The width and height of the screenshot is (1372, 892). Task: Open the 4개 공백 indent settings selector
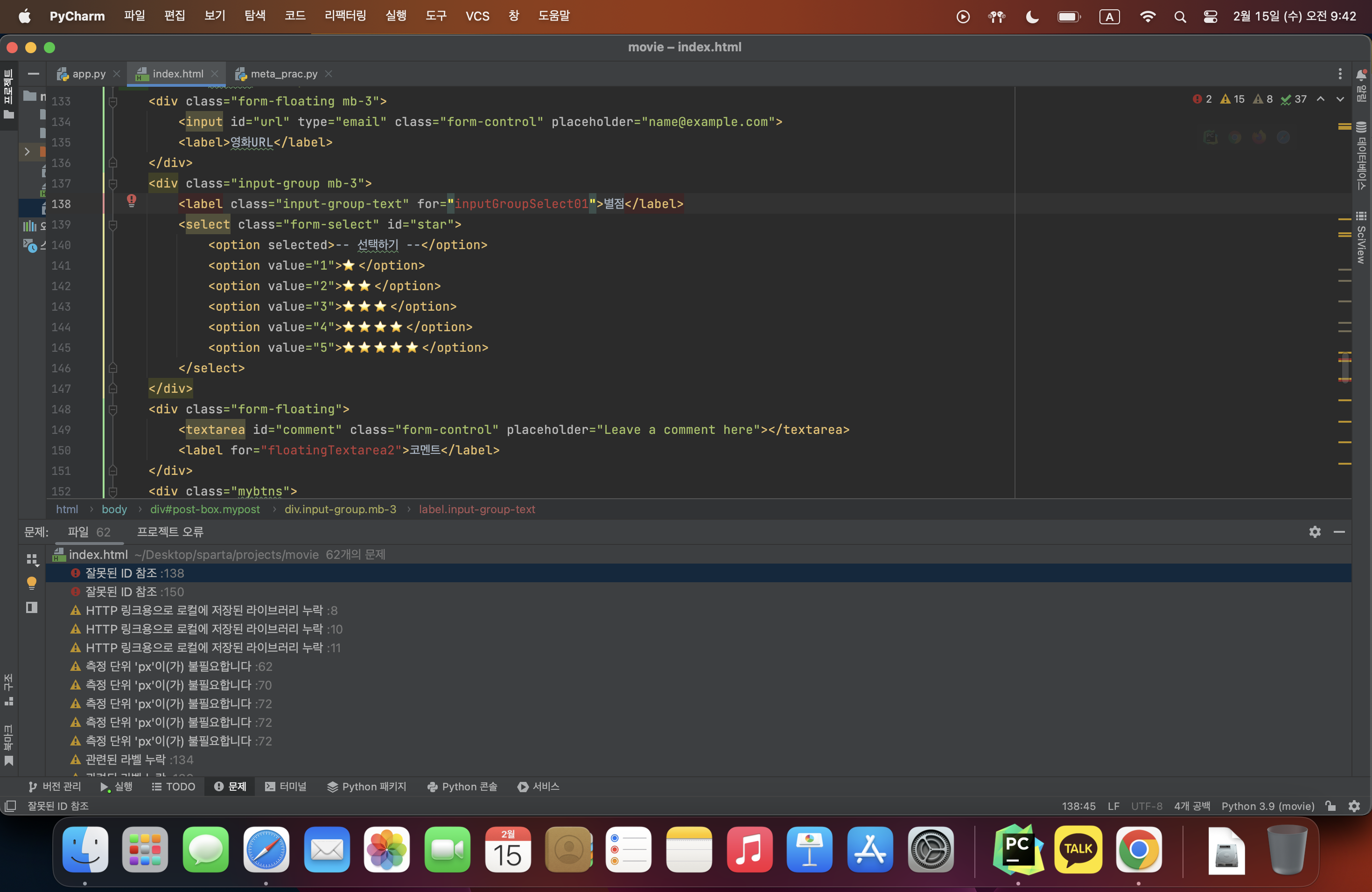point(1191,806)
